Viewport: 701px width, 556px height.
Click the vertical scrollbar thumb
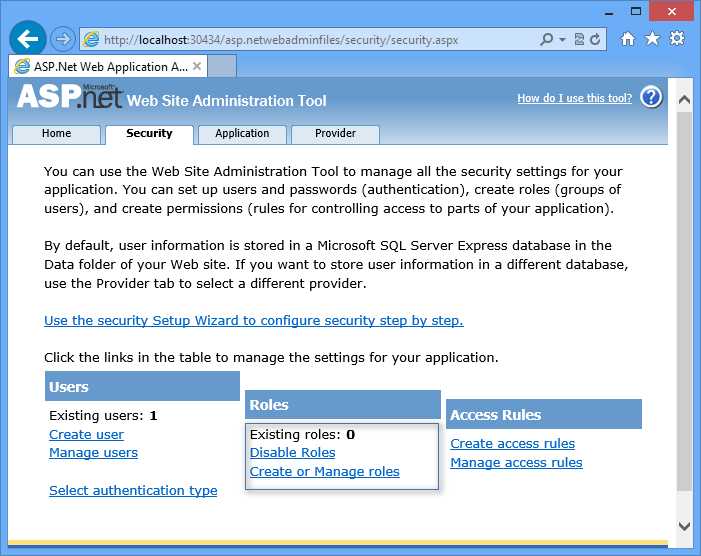tap(684, 301)
